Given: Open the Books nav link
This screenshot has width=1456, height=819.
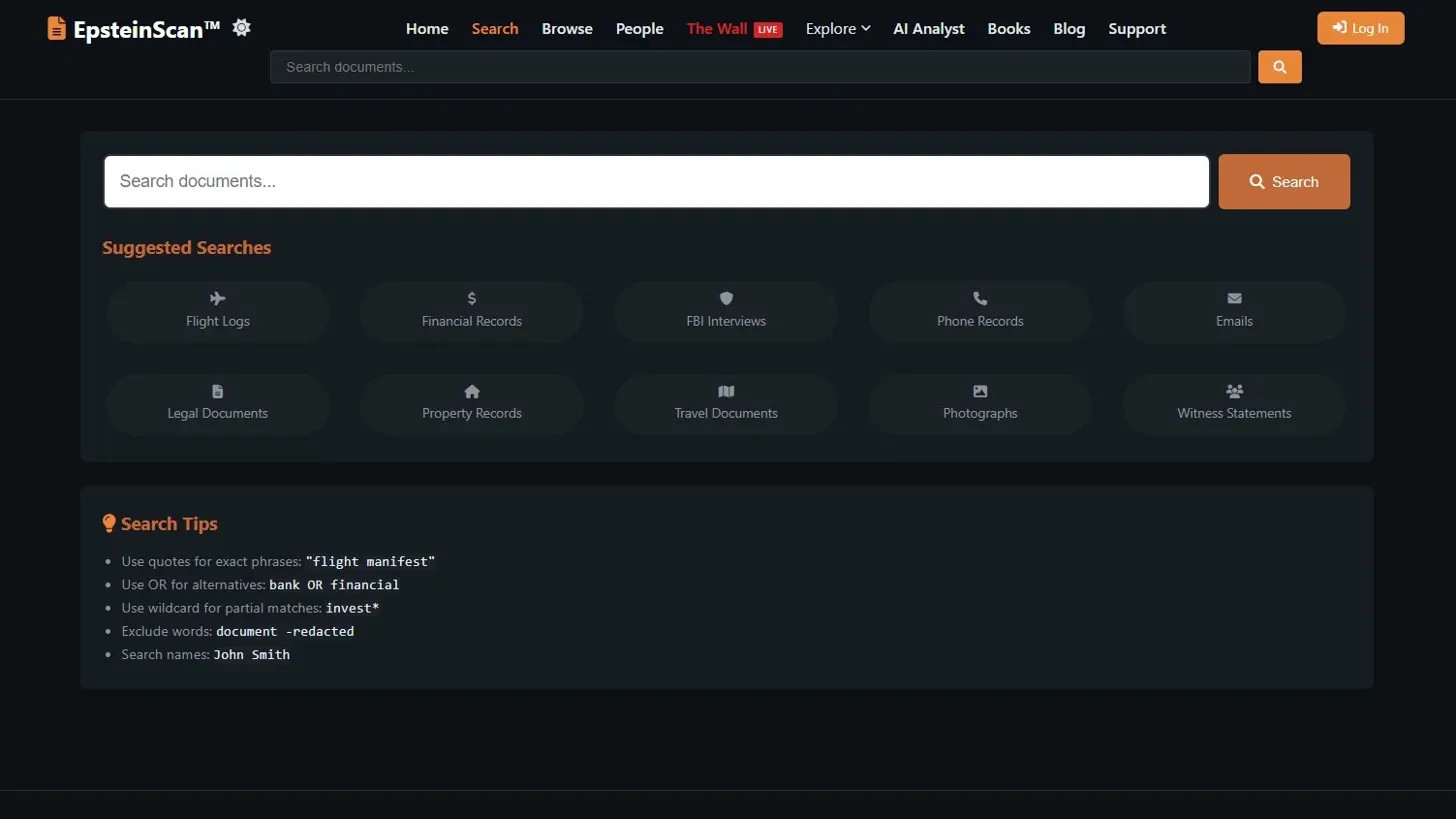Looking at the screenshot, I should (1009, 29).
